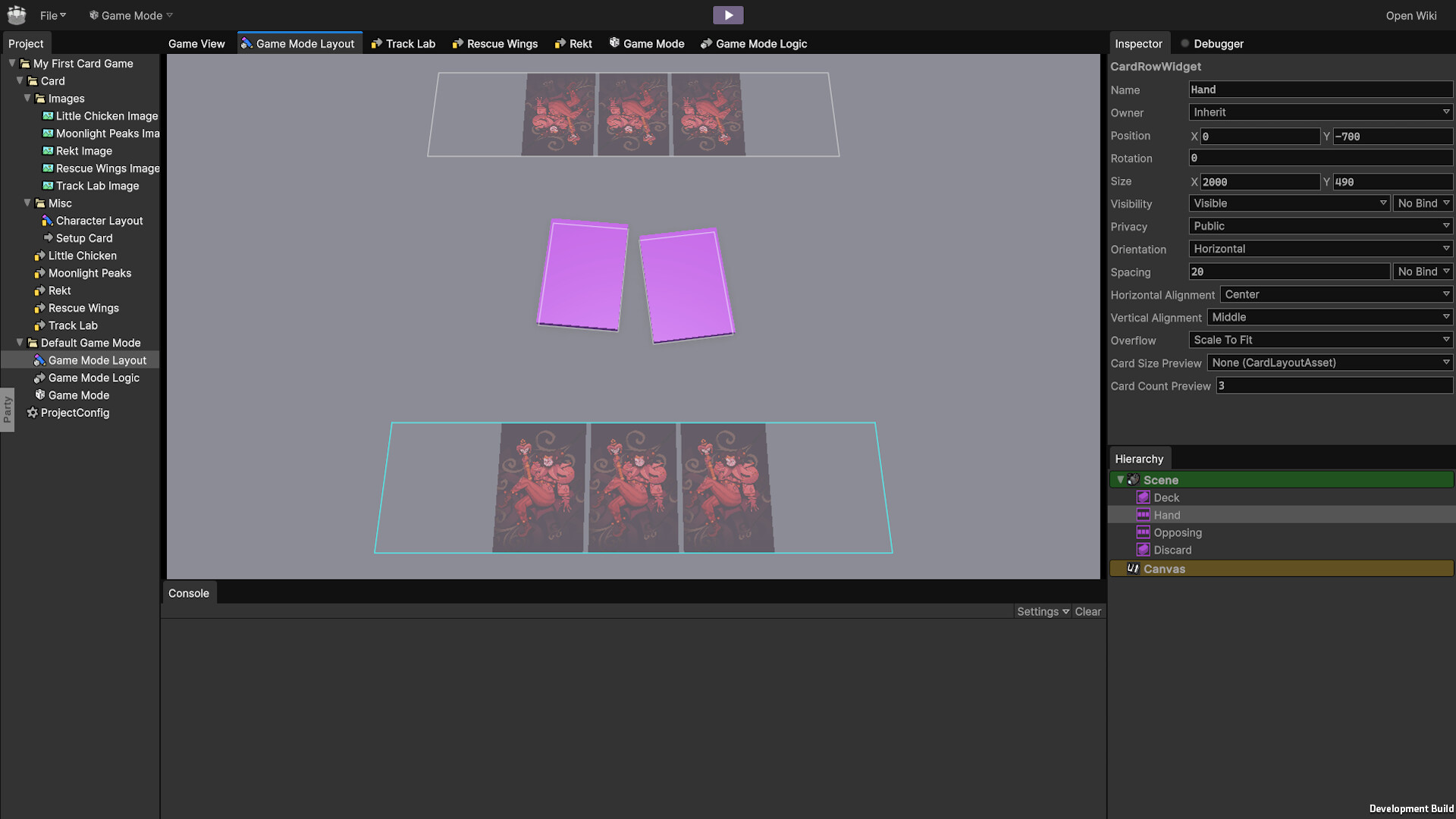Select the Rekt Image asset icon
This screenshot has height=819, width=1456.
(48, 151)
